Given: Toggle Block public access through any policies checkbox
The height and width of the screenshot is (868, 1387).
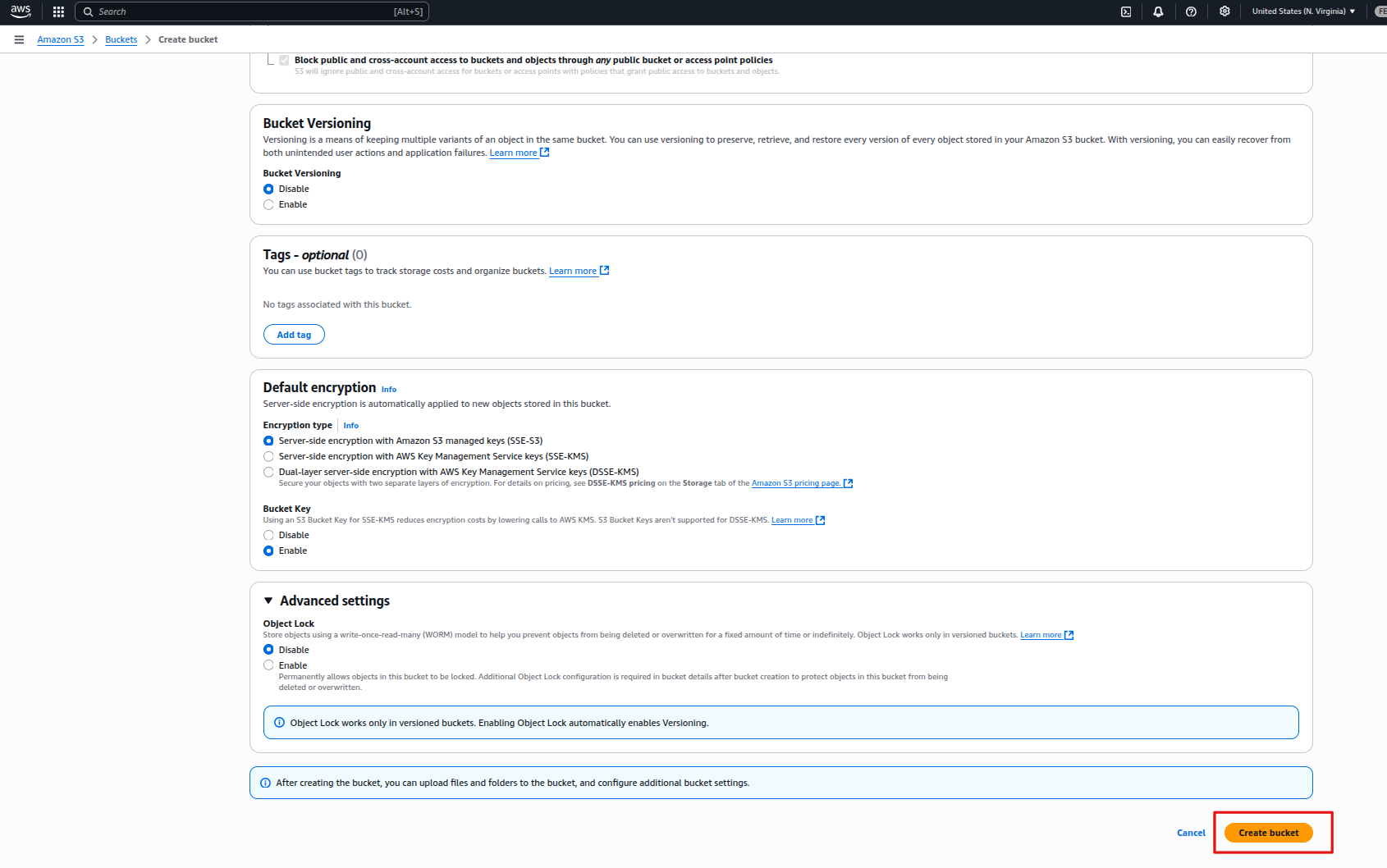Looking at the screenshot, I should (284, 60).
